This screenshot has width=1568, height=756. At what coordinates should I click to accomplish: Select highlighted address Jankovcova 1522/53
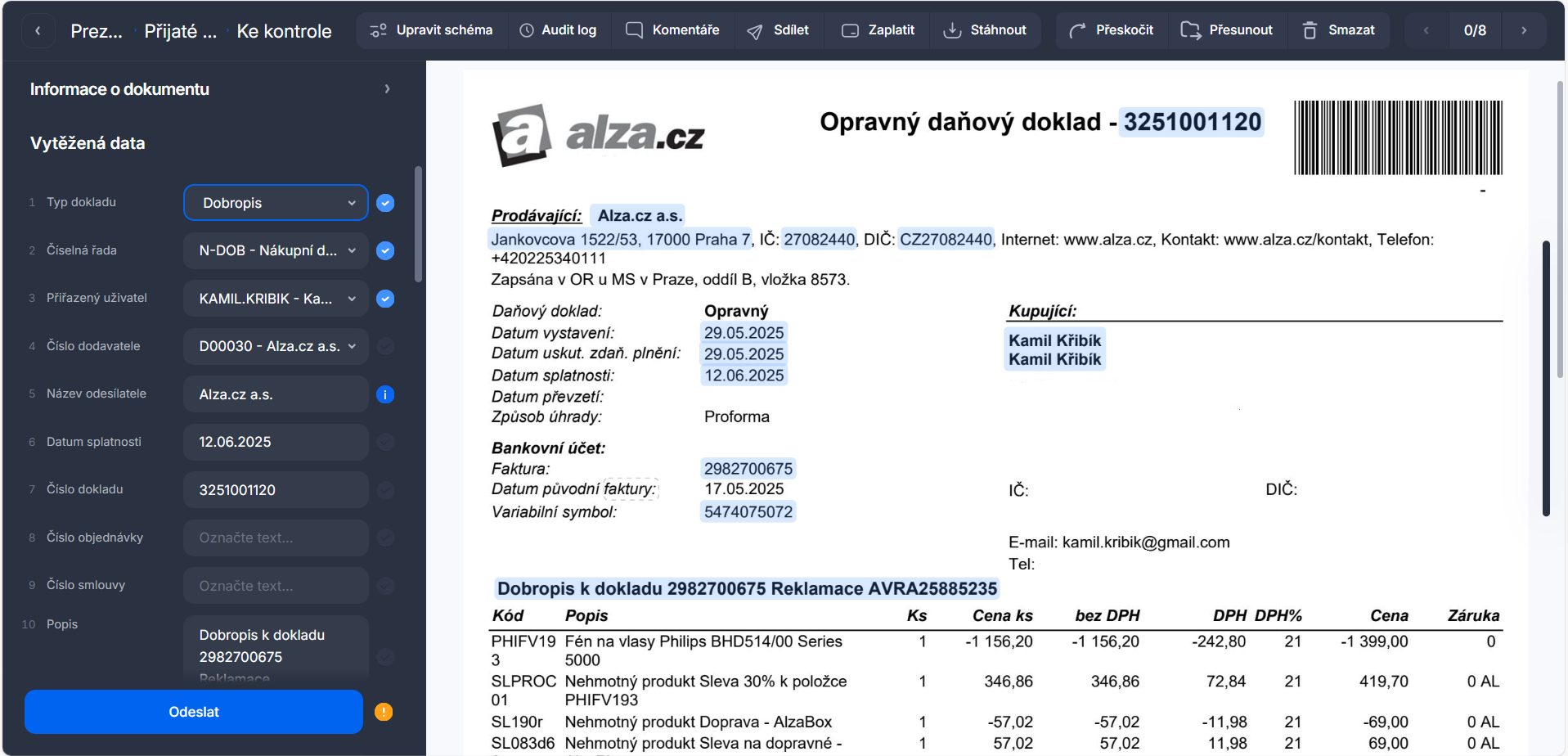(621, 239)
